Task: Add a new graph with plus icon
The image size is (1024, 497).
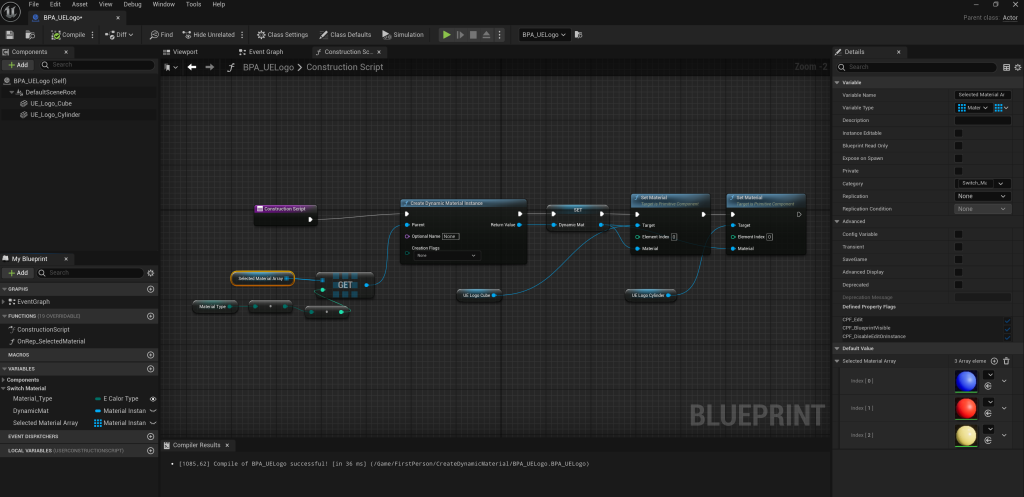Action: coord(150,289)
